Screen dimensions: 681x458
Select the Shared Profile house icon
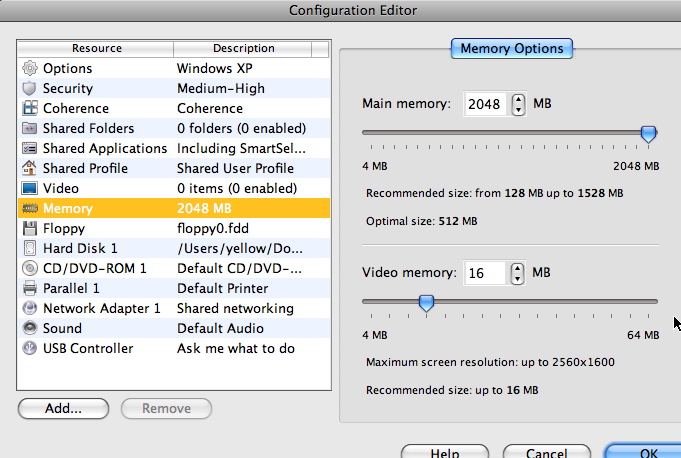[30, 168]
